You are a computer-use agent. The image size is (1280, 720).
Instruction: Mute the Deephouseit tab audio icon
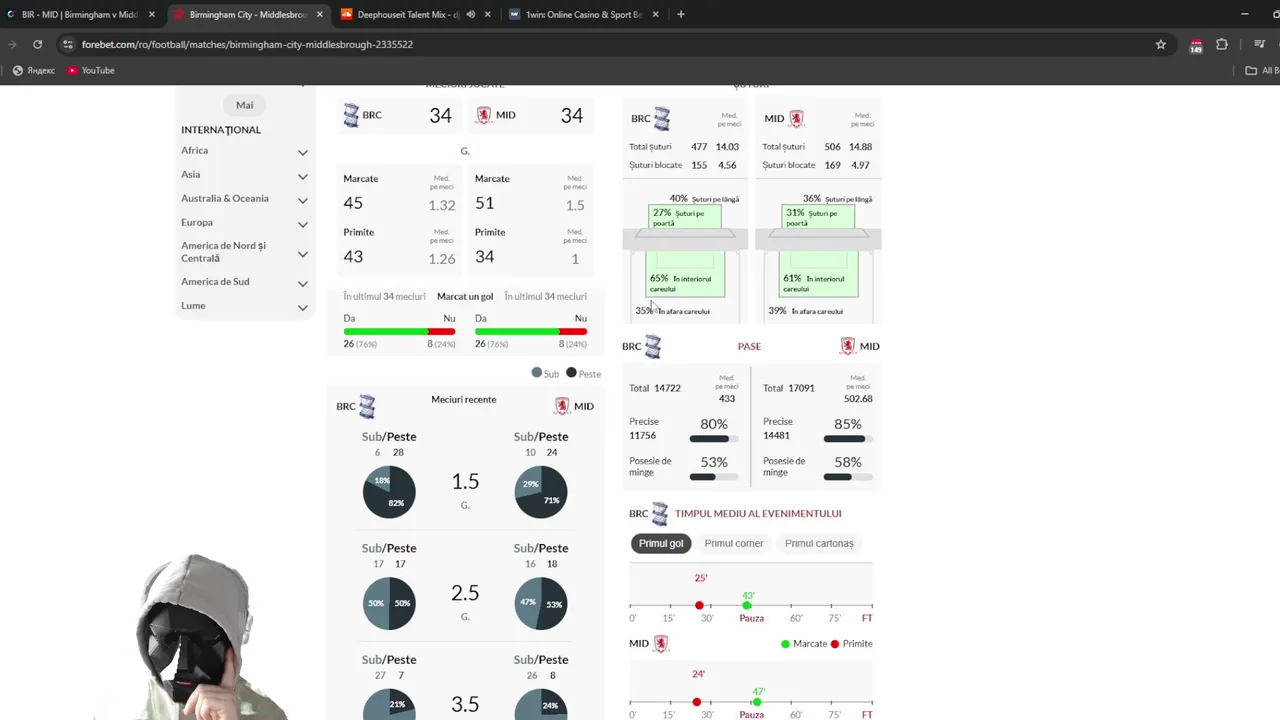(471, 14)
